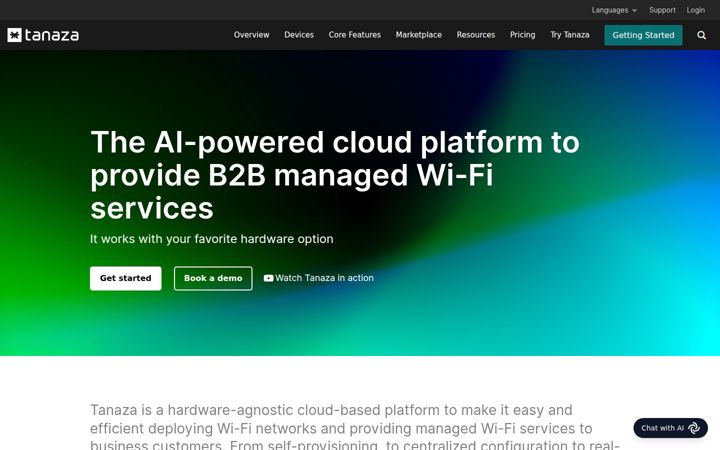Screen dimensions: 720x450
Task: Click the Tanaza logo icon
Action: pos(14,35)
